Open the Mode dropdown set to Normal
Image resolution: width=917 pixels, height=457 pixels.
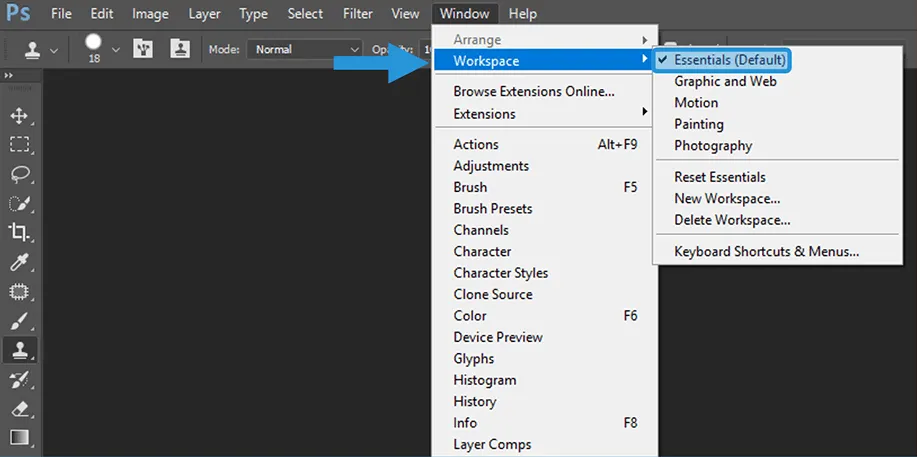click(x=304, y=50)
